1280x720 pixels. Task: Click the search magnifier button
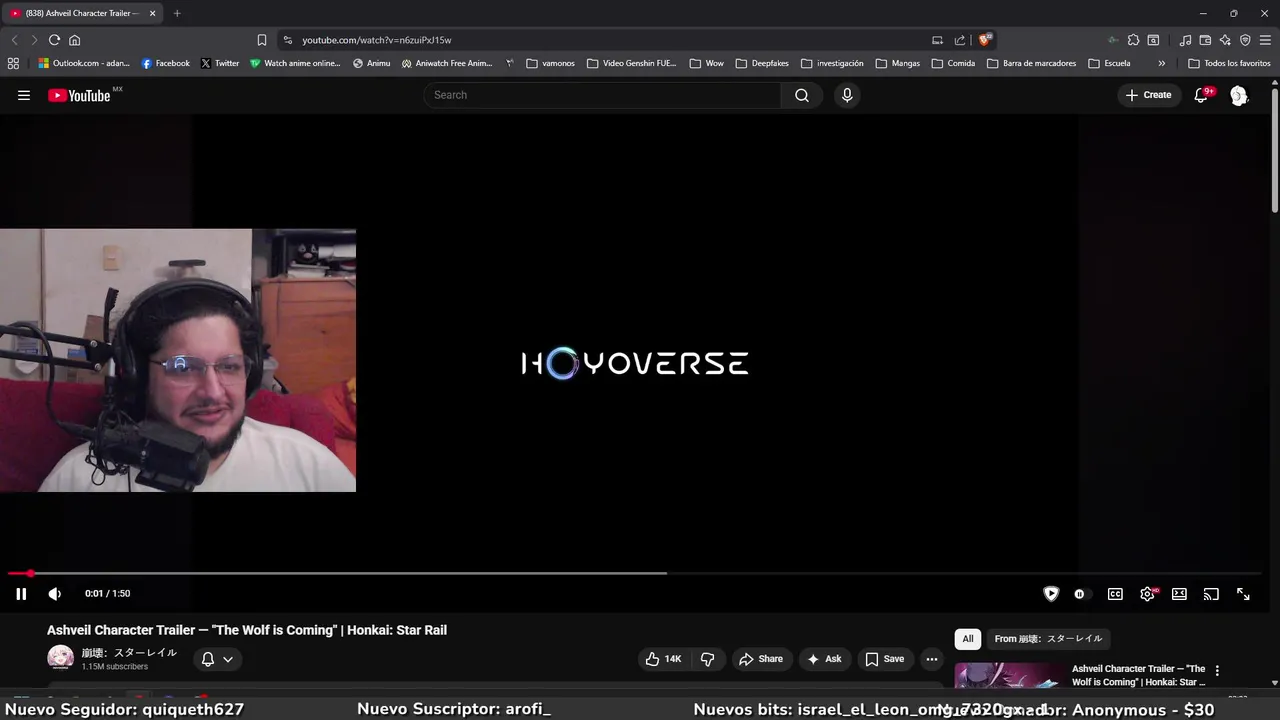[802, 95]
